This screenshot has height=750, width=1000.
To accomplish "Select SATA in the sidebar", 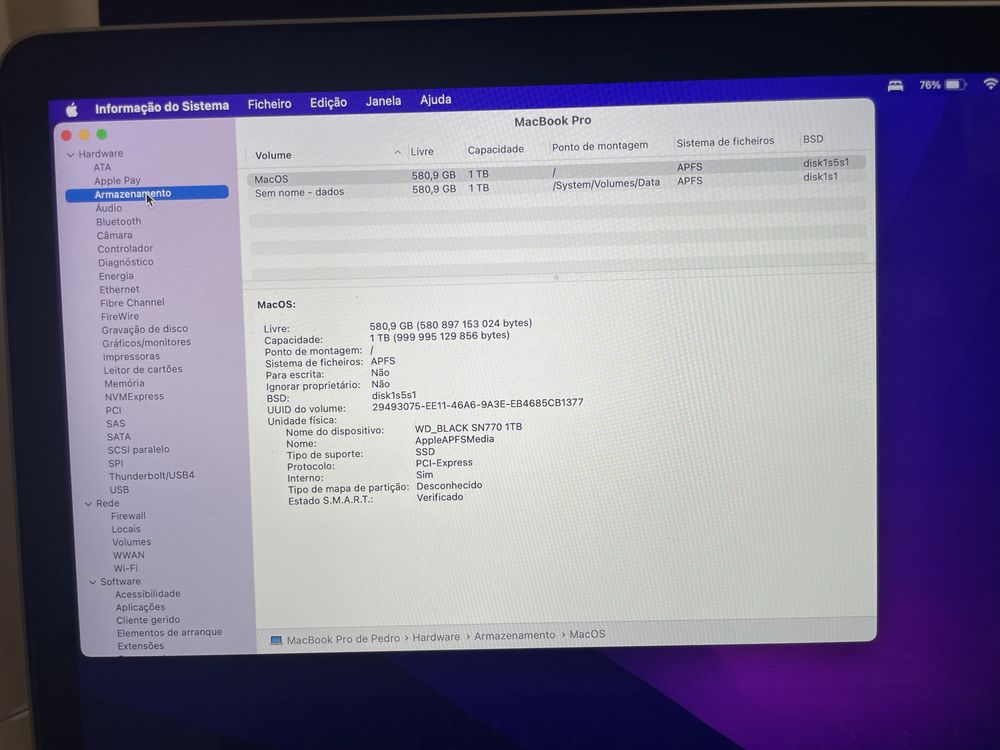I will click(x=119, y=437).
